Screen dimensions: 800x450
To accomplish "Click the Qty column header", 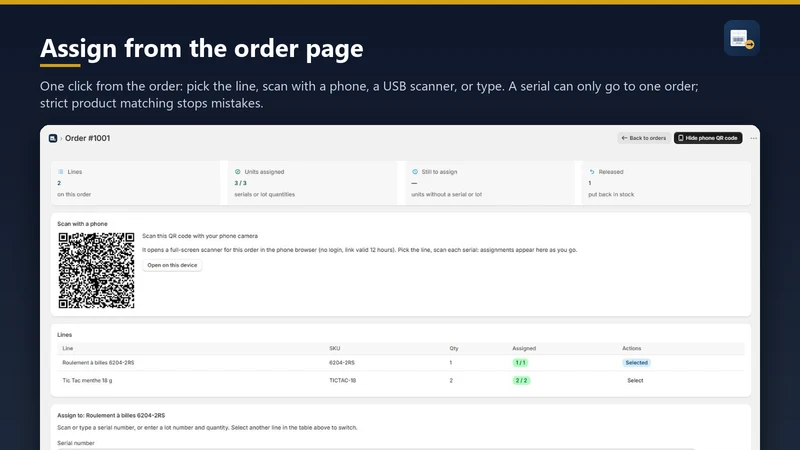I will (x=454, y=348).
